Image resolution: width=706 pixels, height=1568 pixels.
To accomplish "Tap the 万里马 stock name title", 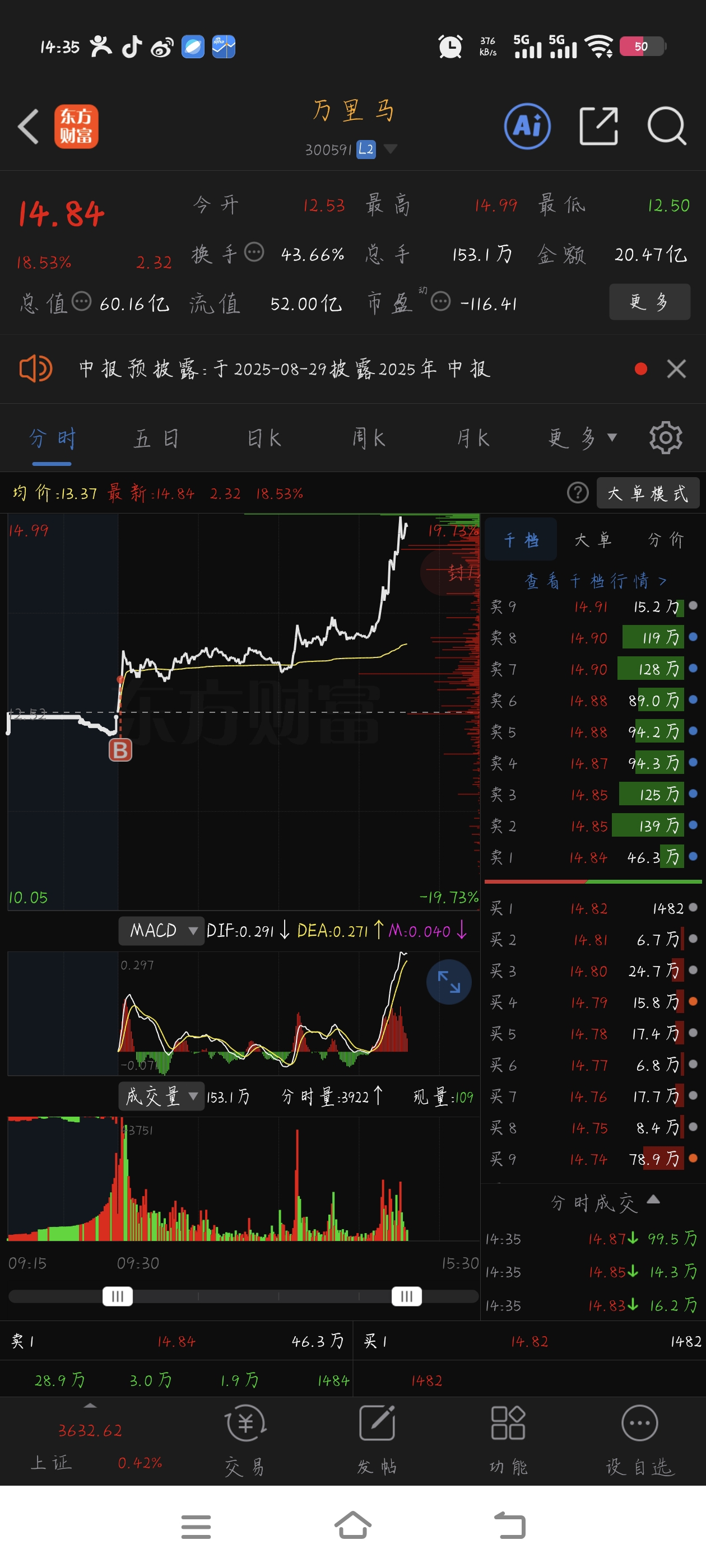I will pyautogui.click(x=354, y=111).
